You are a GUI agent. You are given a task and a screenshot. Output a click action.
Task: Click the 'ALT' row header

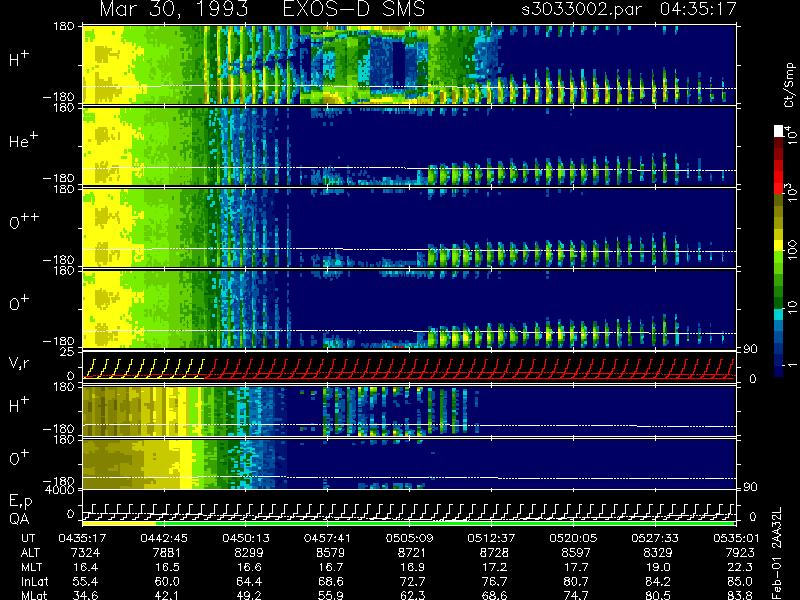(x=30, y=553)
